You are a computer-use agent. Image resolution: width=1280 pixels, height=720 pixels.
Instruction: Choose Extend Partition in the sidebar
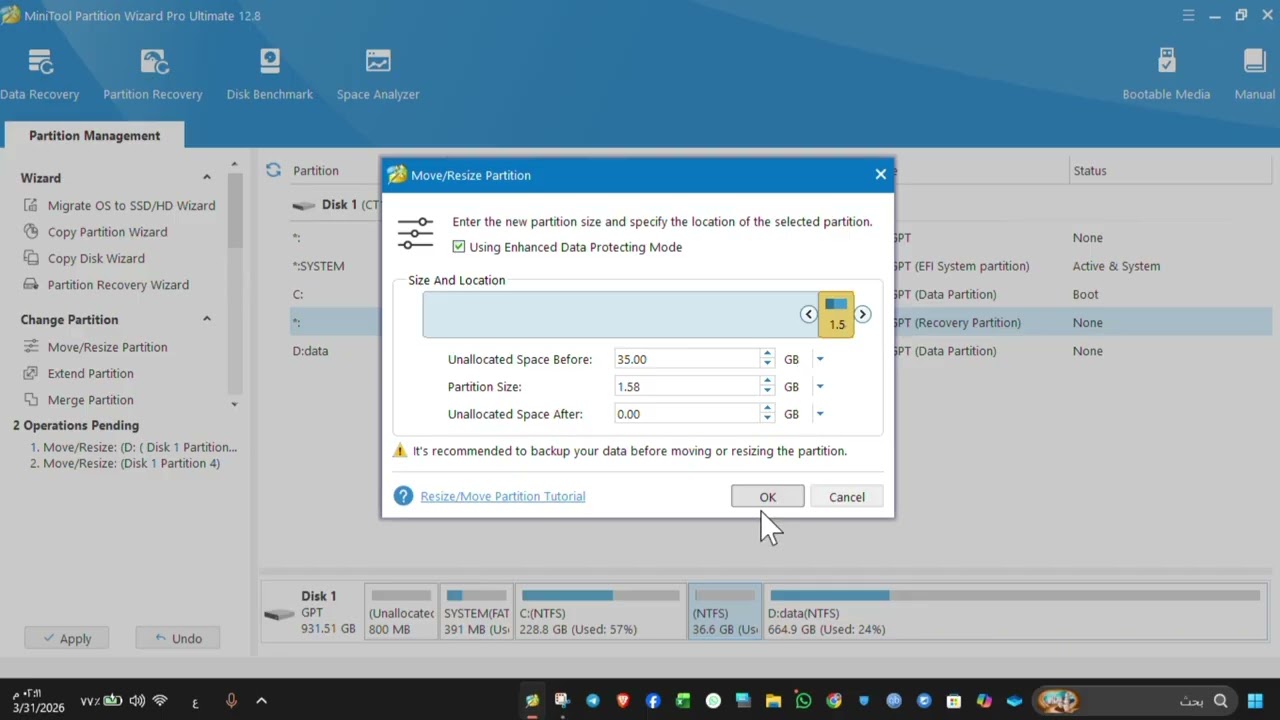pyautogui.click(x=78, y=373)
